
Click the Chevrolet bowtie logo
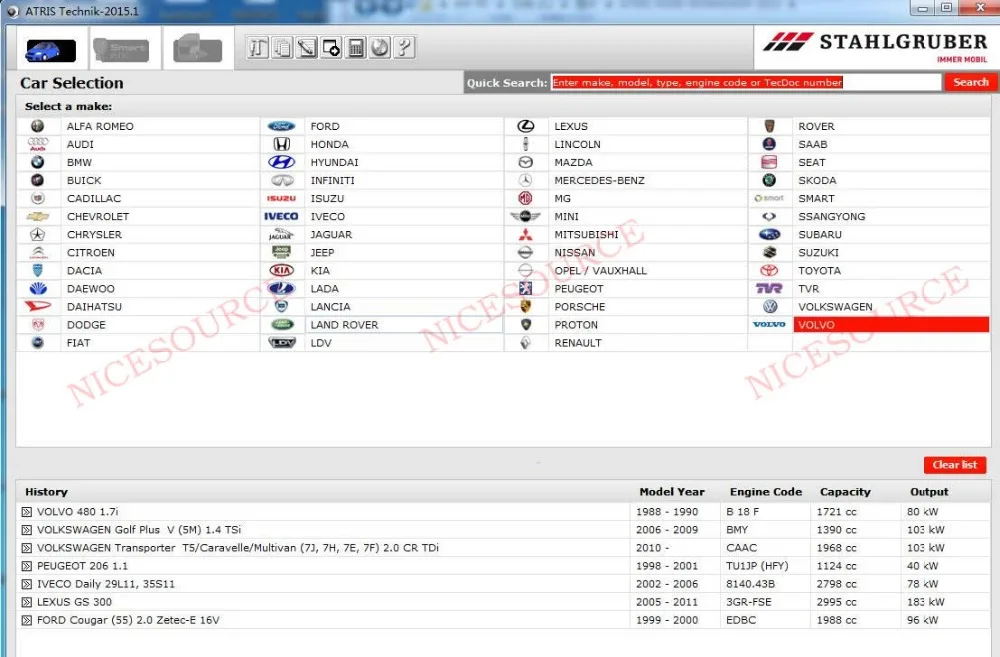38,217
